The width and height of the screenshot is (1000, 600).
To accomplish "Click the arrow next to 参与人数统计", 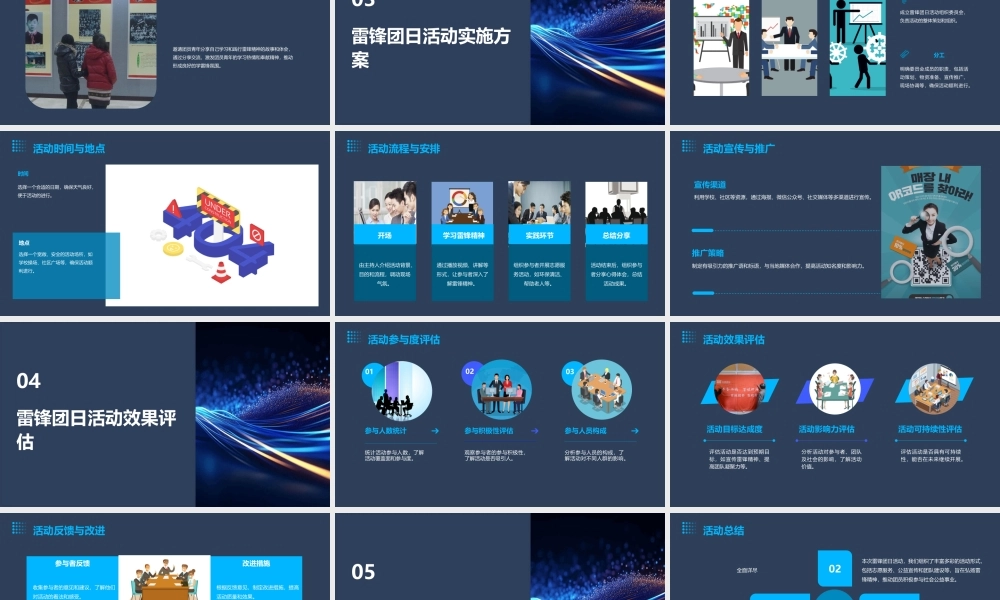I will (435, 431).
